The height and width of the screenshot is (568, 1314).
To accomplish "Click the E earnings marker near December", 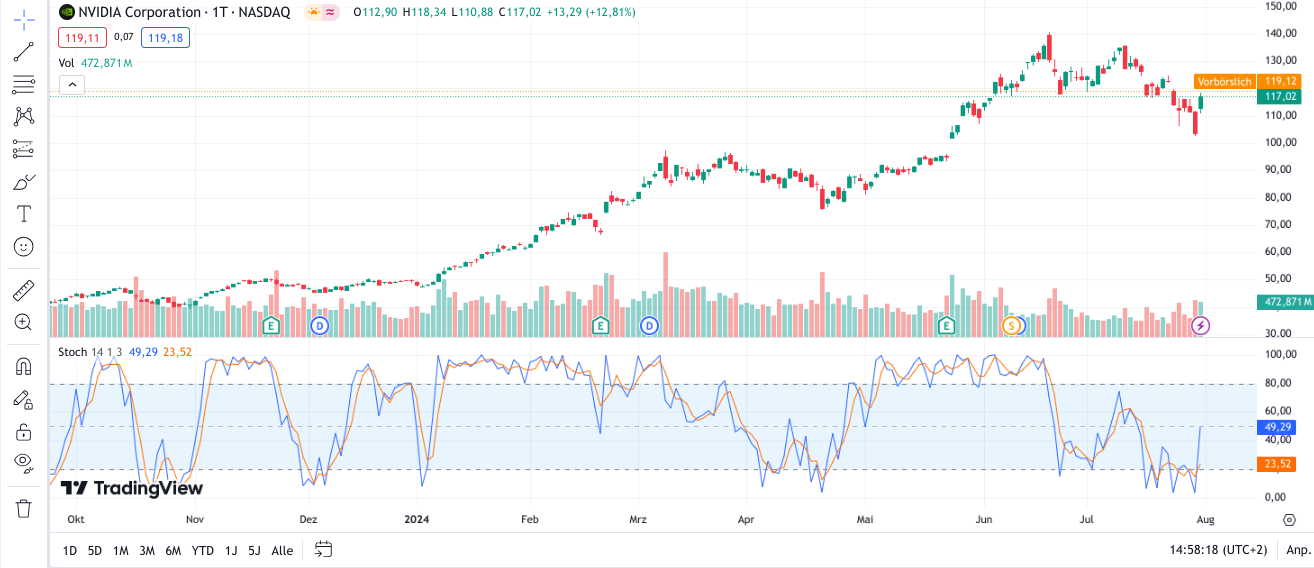I will 270,325.
